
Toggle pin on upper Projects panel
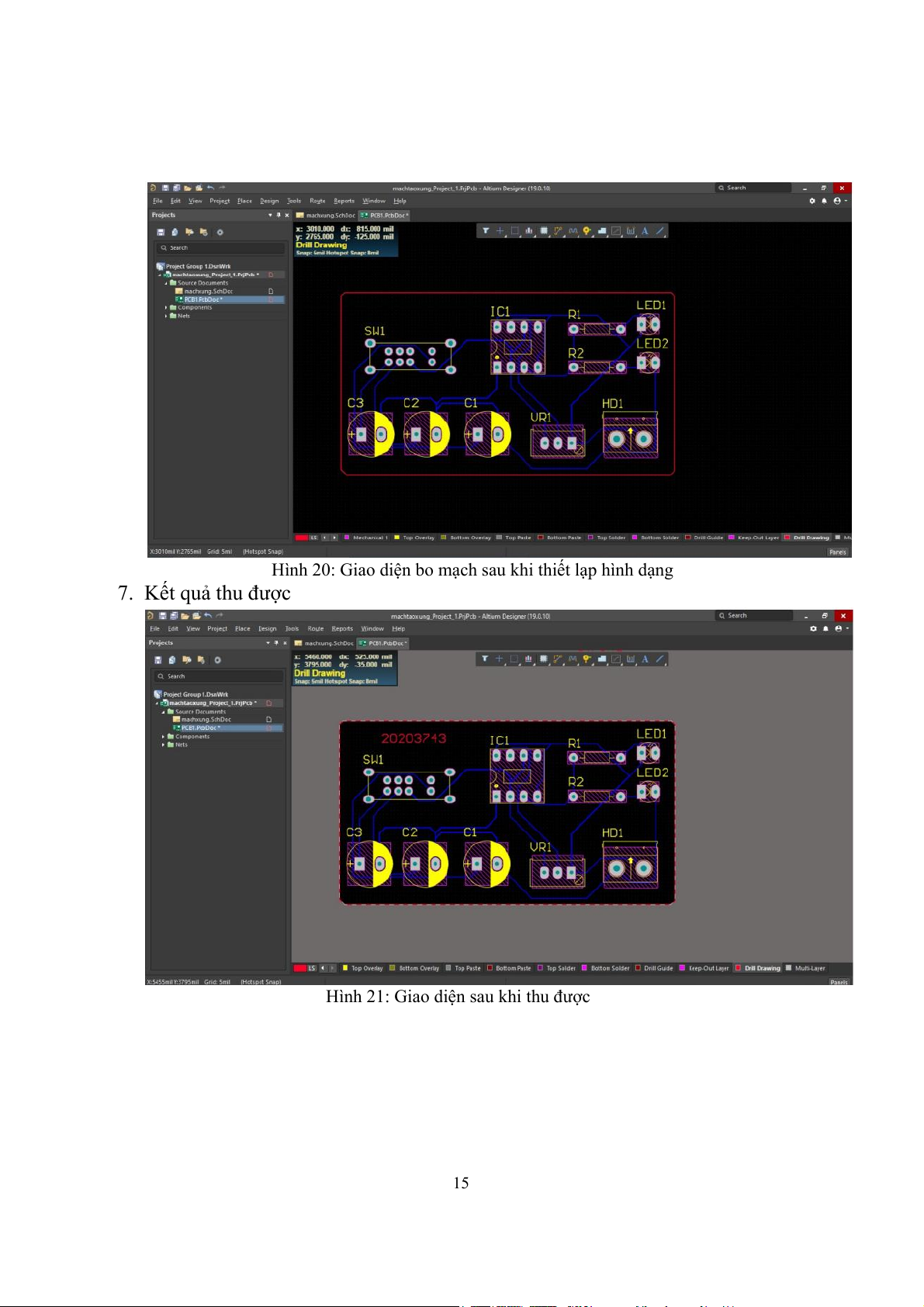pyautogui.click(x=279, y=215)
